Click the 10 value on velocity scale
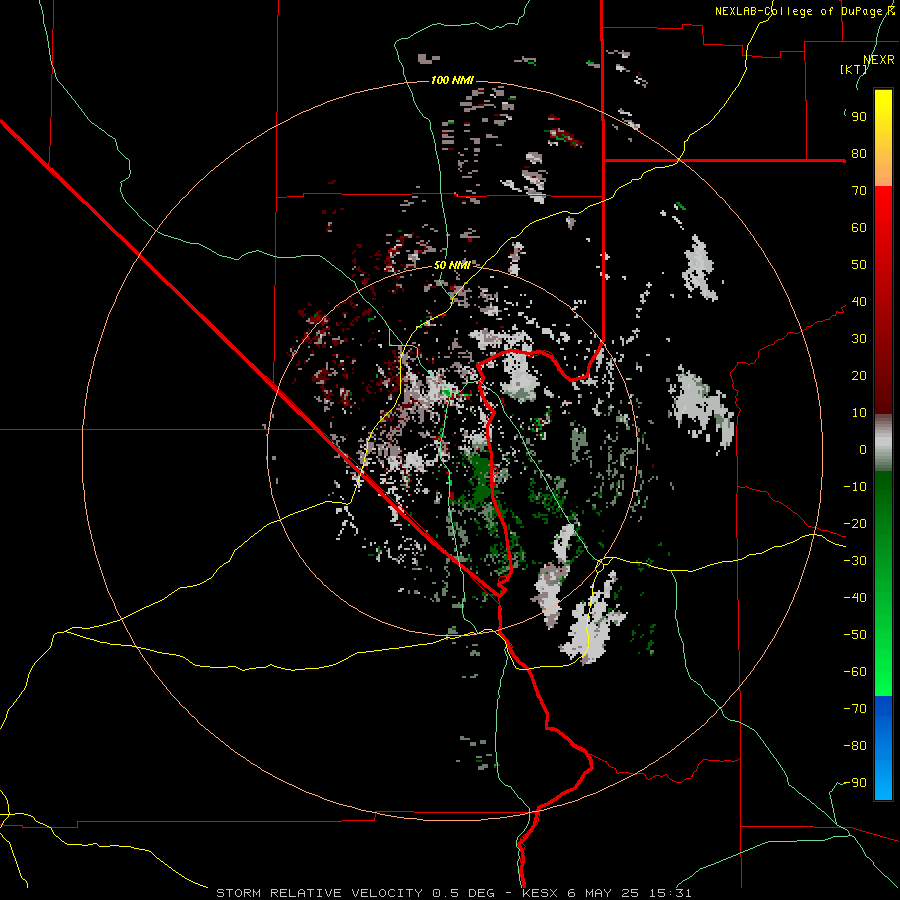This screenshot has height=900, width=900. click(x=859, y=413)
